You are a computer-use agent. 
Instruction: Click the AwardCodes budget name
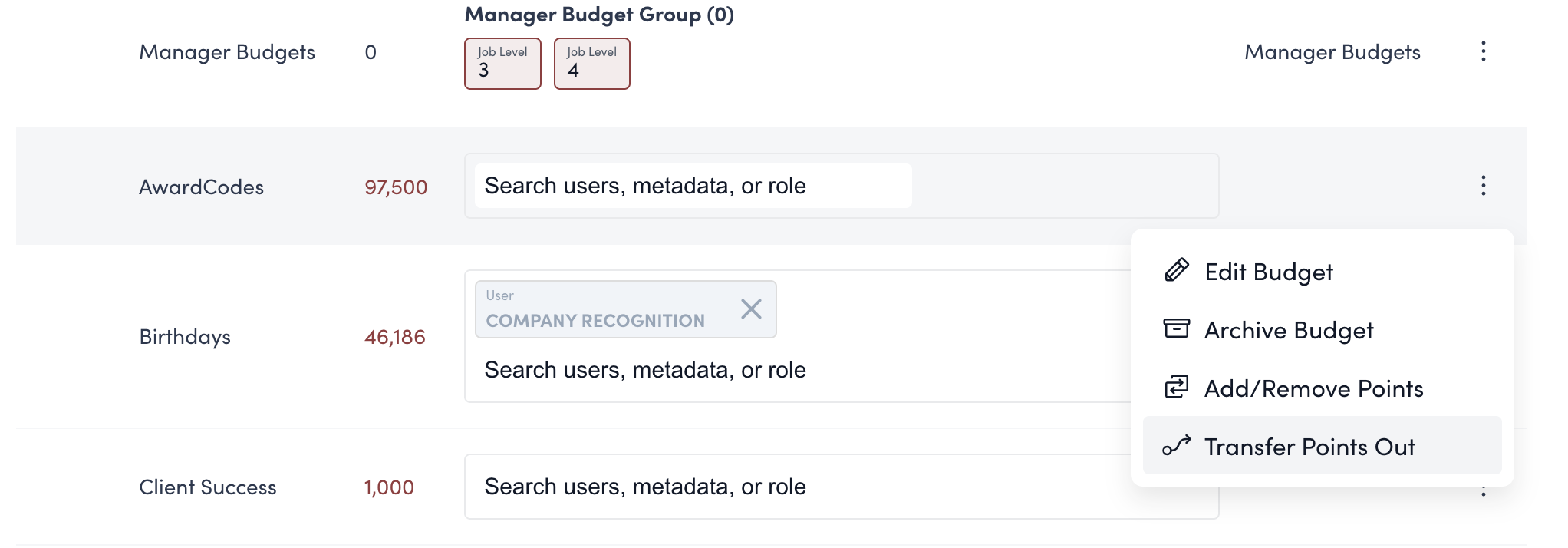[x=201, y=187]
